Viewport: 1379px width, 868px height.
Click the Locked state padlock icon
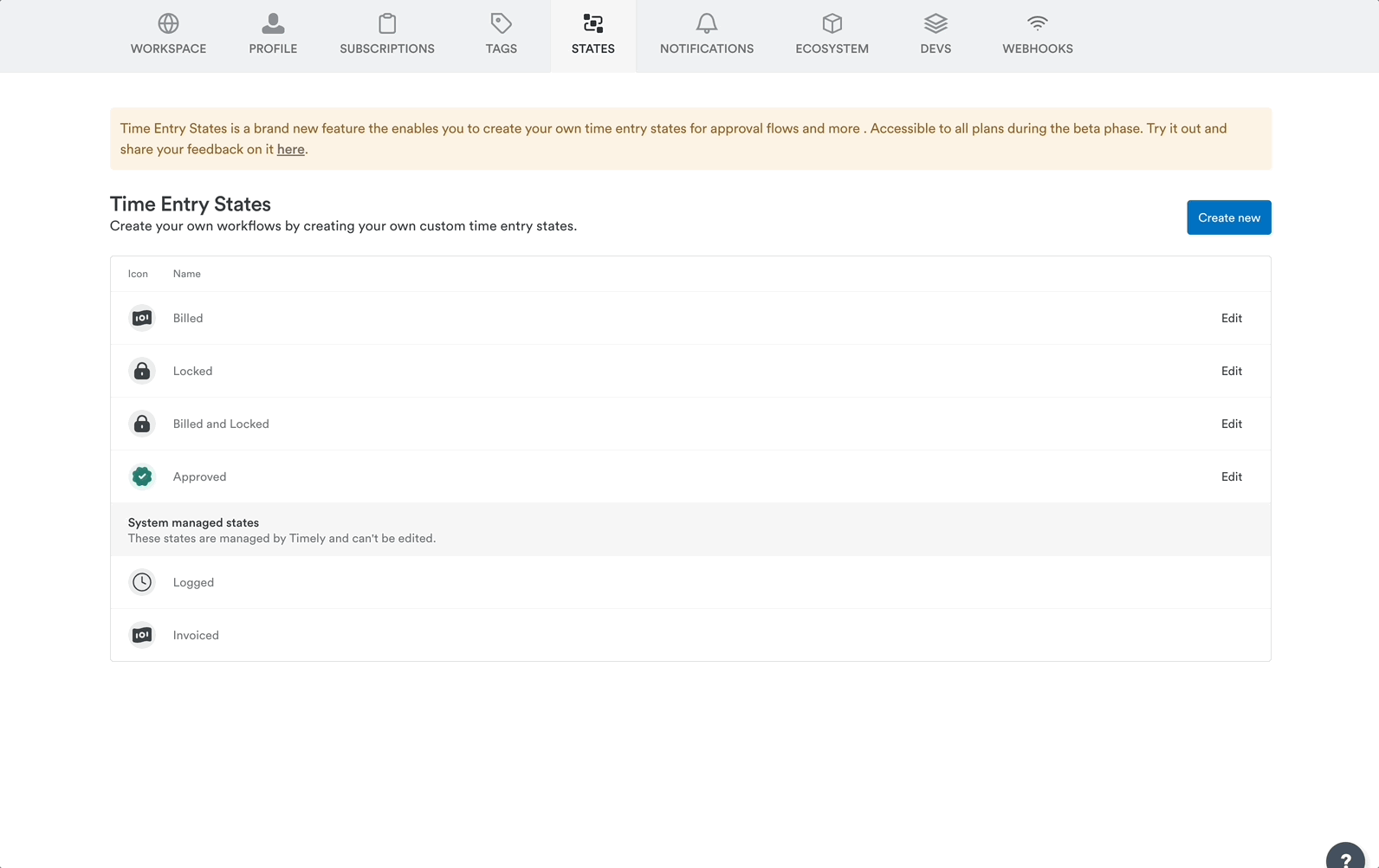point(142,371)
